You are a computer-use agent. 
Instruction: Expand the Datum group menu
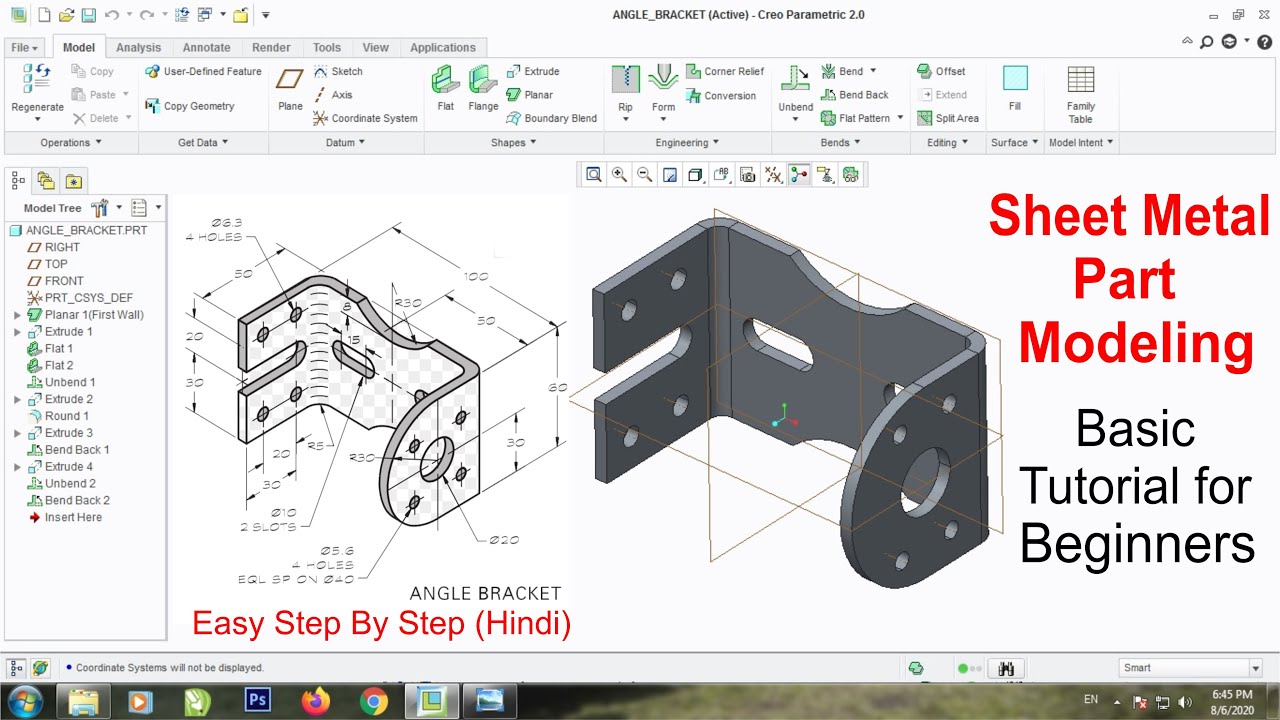(x=346, y=143)
